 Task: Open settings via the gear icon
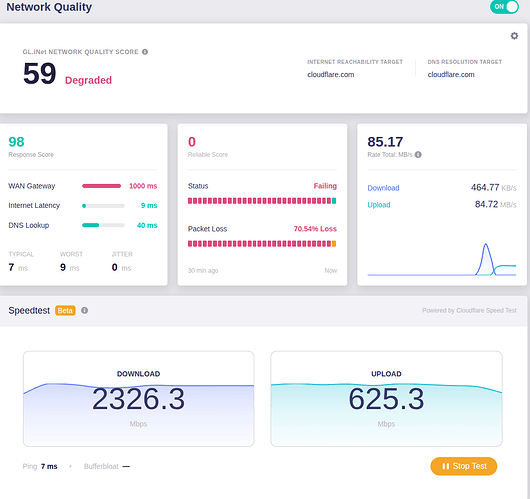(514, 36)
